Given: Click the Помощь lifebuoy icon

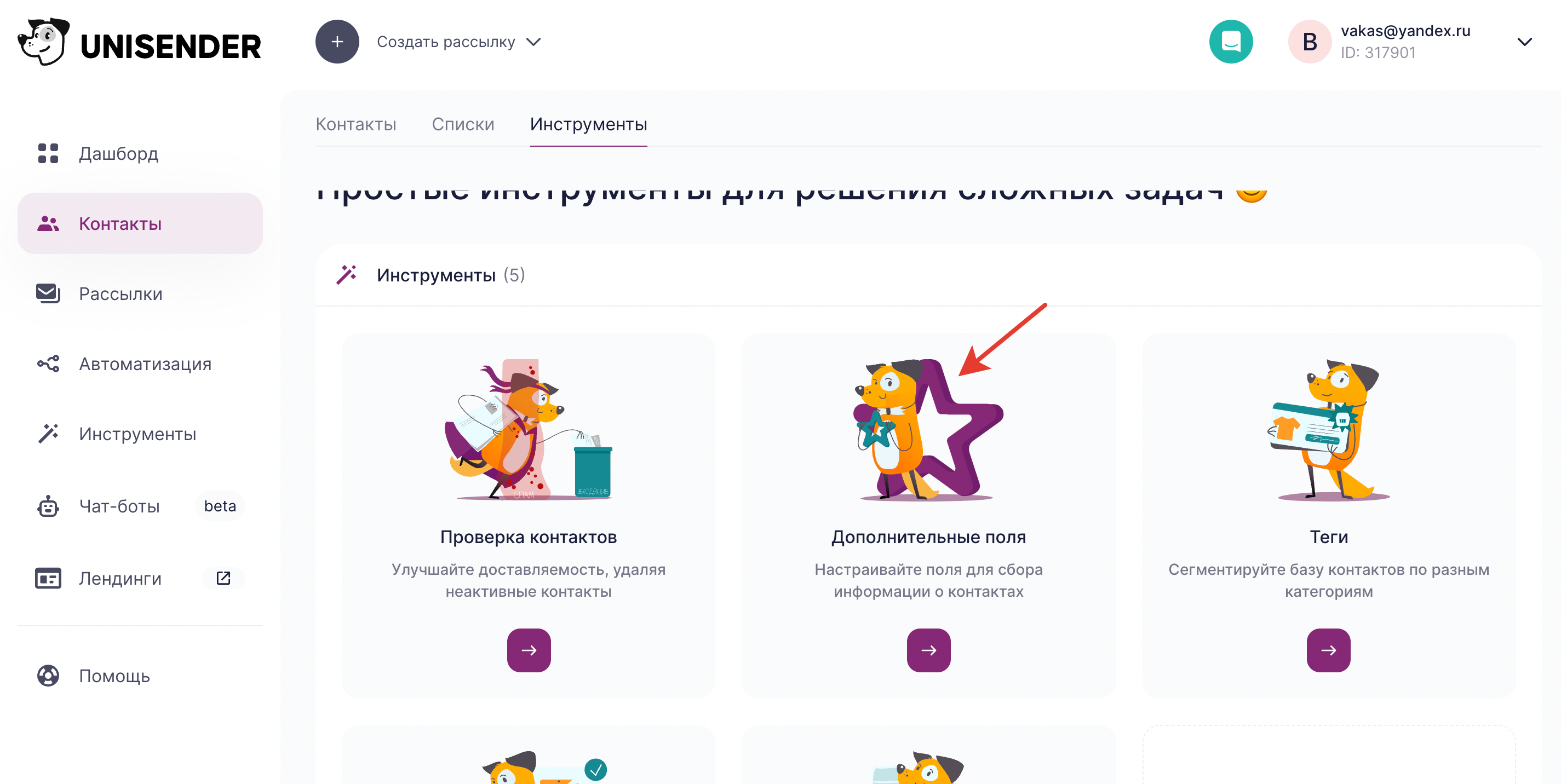Looking at the screenshot, I should tap(48, 676).
